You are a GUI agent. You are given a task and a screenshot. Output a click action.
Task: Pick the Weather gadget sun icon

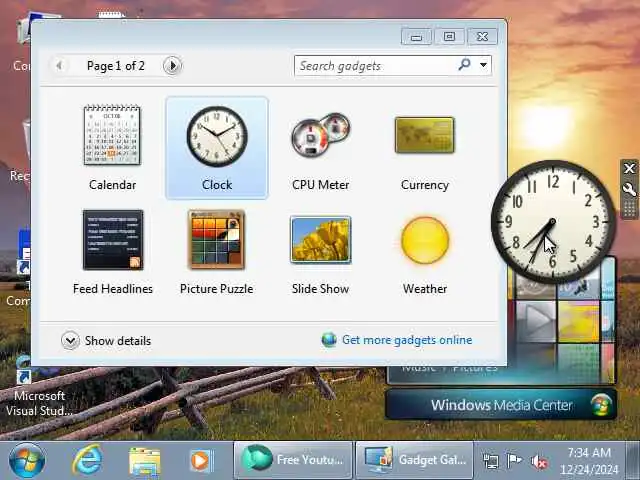(x=425, y=240)
